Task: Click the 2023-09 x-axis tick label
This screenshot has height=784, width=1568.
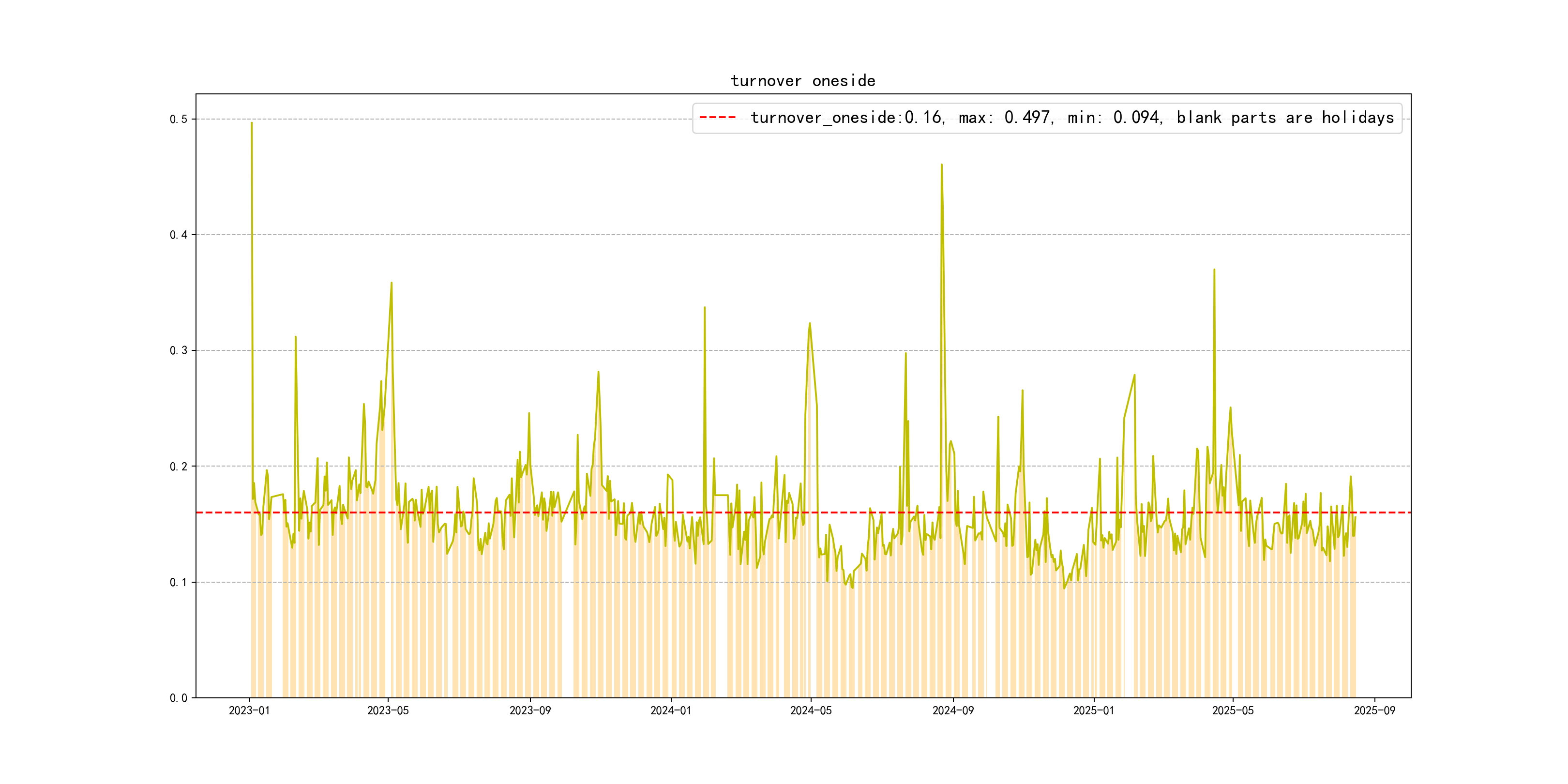Action: click(x=529, y=710)
